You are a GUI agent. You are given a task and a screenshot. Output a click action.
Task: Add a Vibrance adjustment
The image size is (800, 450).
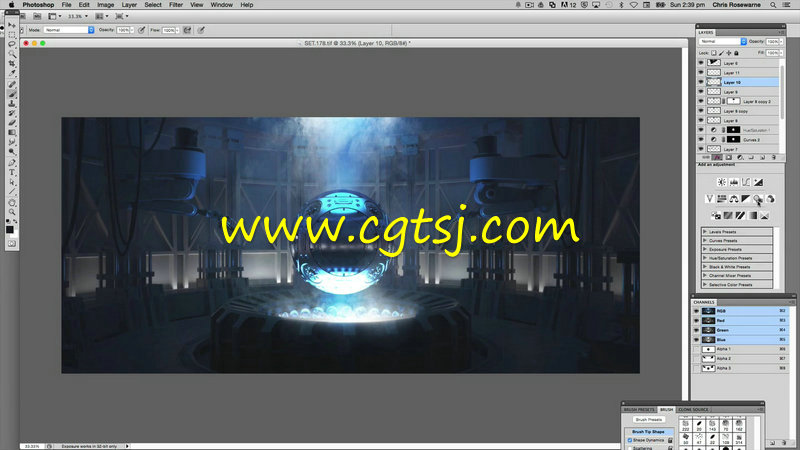(x=709, y=199)
